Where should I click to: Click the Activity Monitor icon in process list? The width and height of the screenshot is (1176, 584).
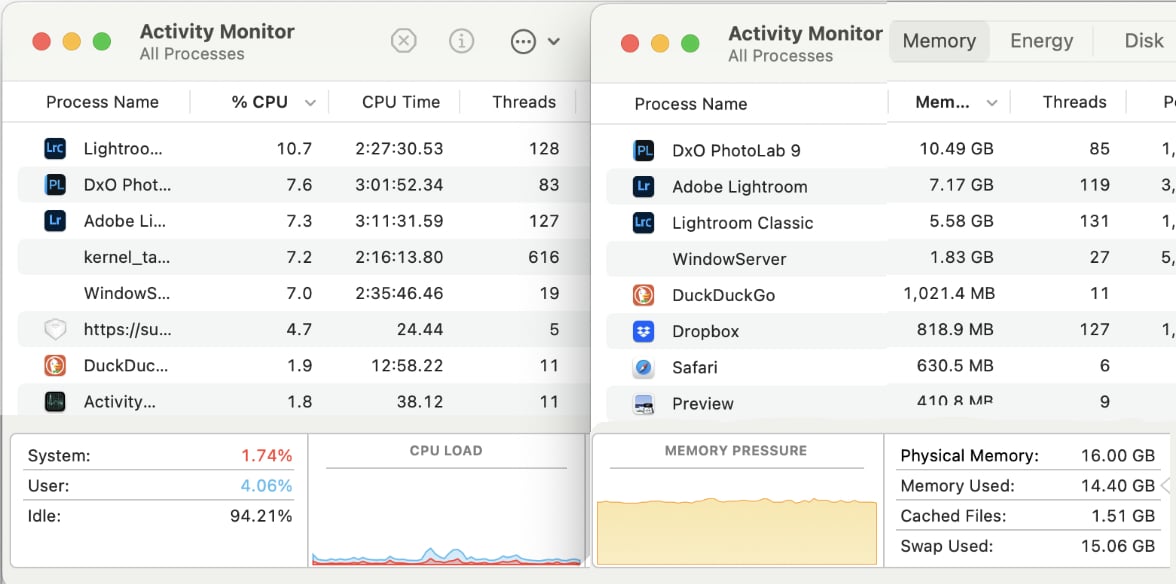55,402
